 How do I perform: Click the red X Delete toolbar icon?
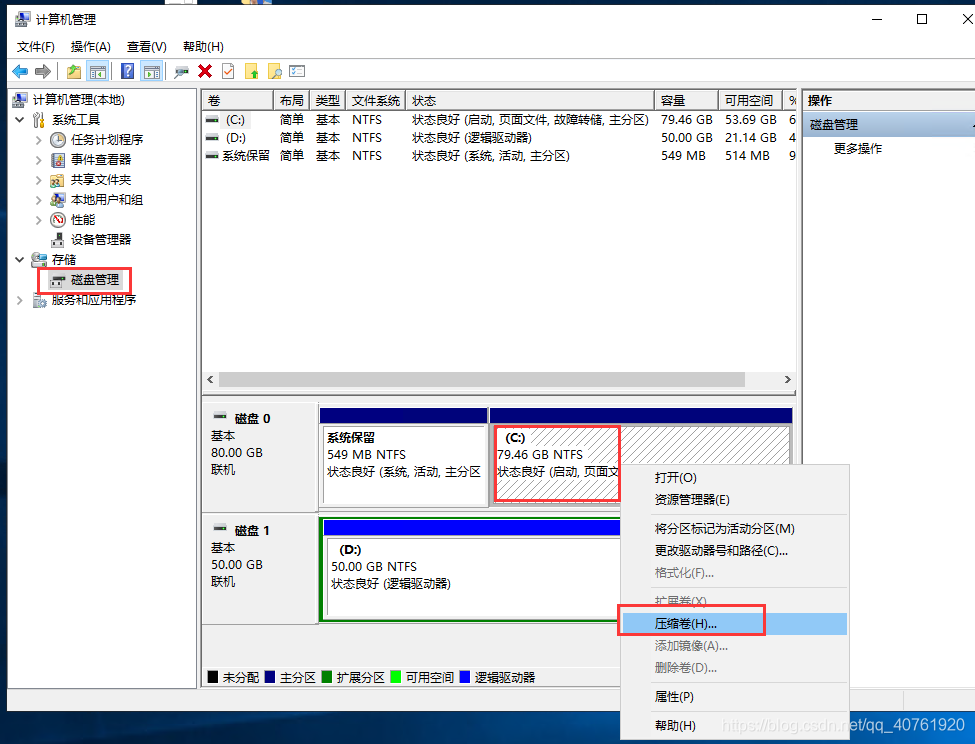coord(205,71)
